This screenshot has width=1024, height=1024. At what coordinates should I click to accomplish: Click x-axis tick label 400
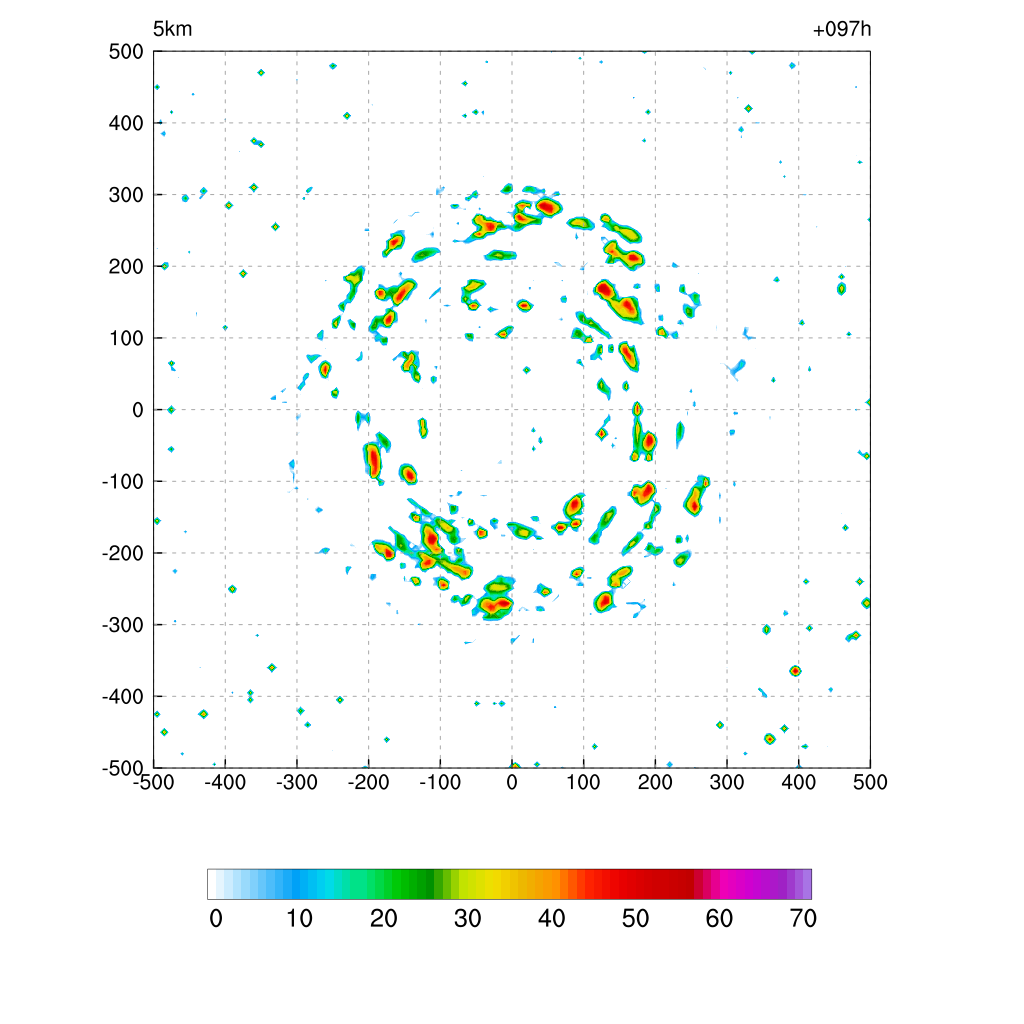pyautogui.click(x=799, y=782)
